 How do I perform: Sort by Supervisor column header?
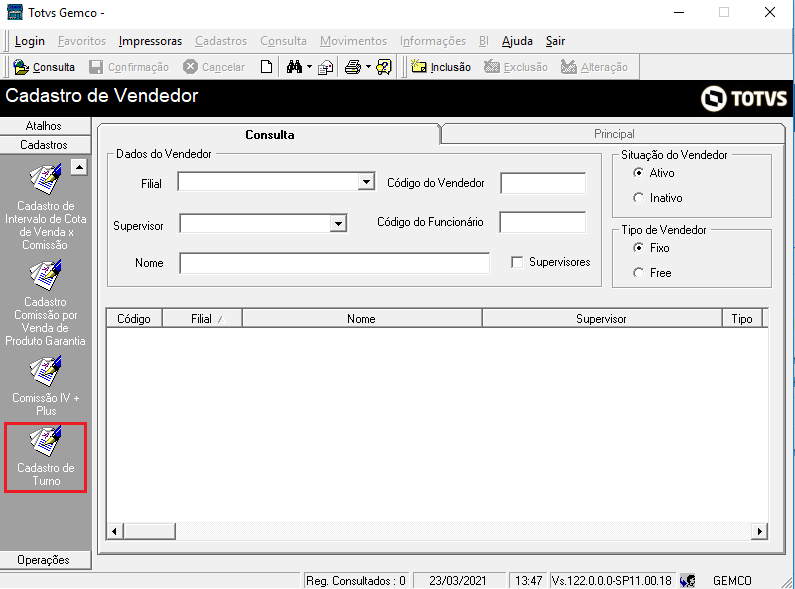601,319
